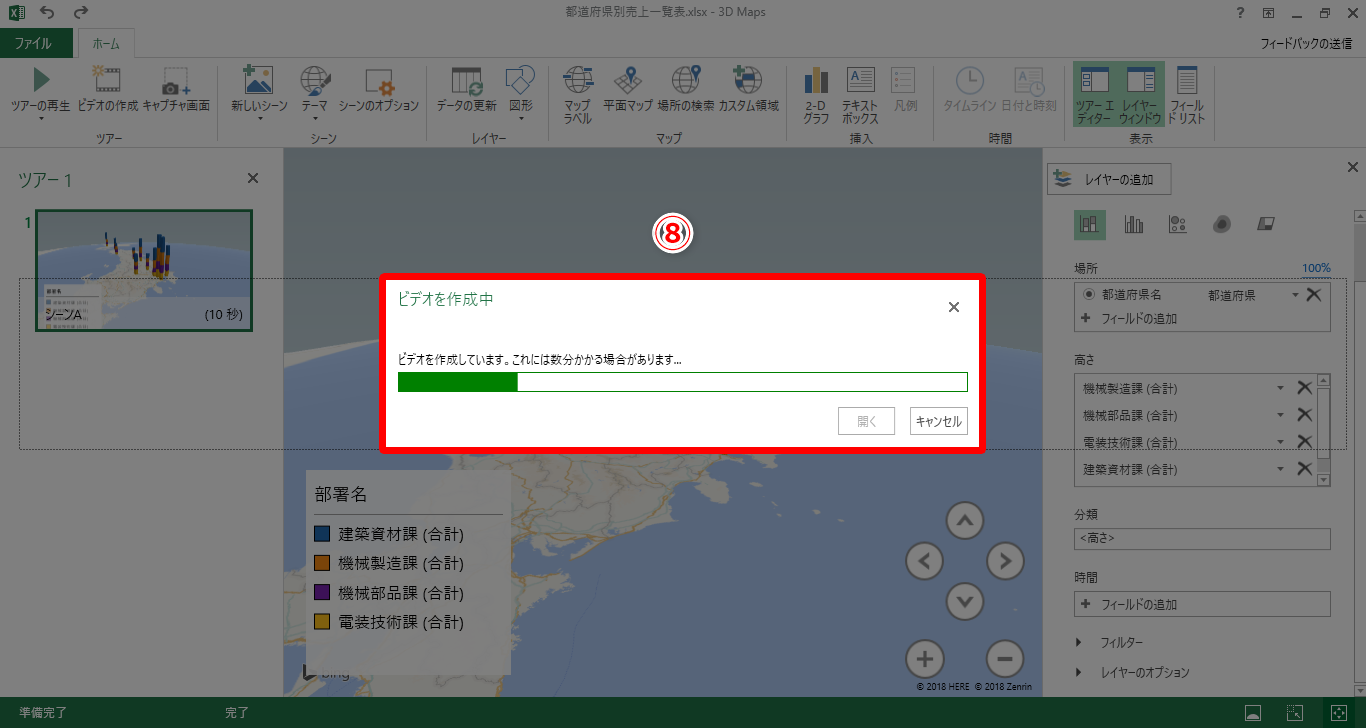The image size is (1366, 728).
Task: Open dropdown for 建築資材課 (合計) field
Action: click(x=1280, y=469)
